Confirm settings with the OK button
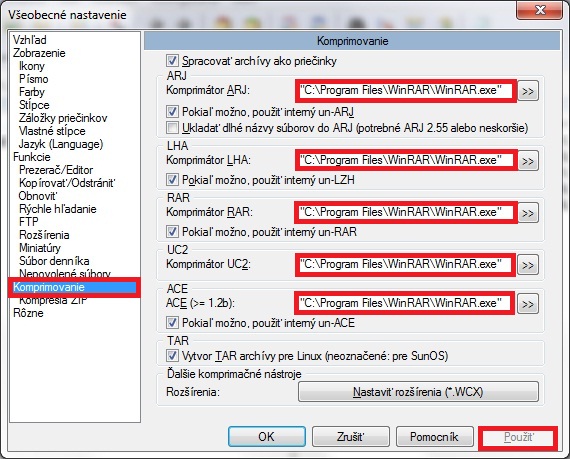Viewport: 570px width, 459px height. pyautogui.click(x=267, y=436)
